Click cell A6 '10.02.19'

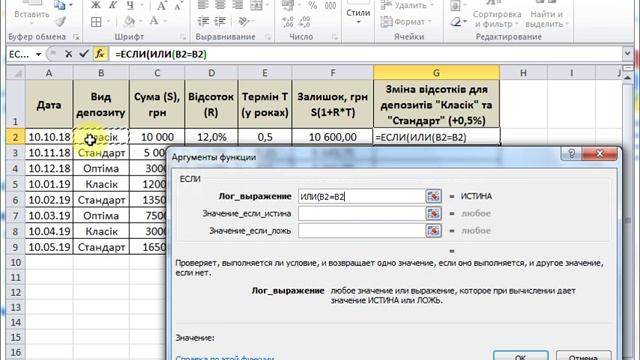pyautogui.click(x=49, y=200)
